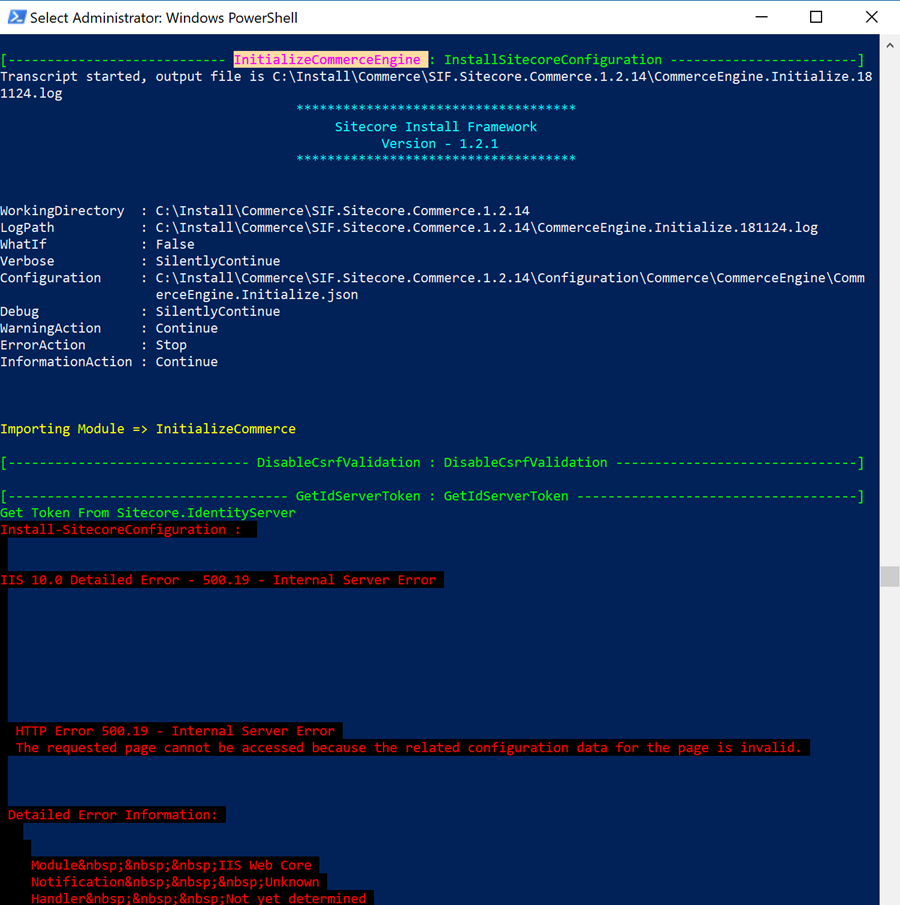Click the 'Sitecore Install Framework' heading
Viewport: 900px width, 905px height.
(436, 126)
